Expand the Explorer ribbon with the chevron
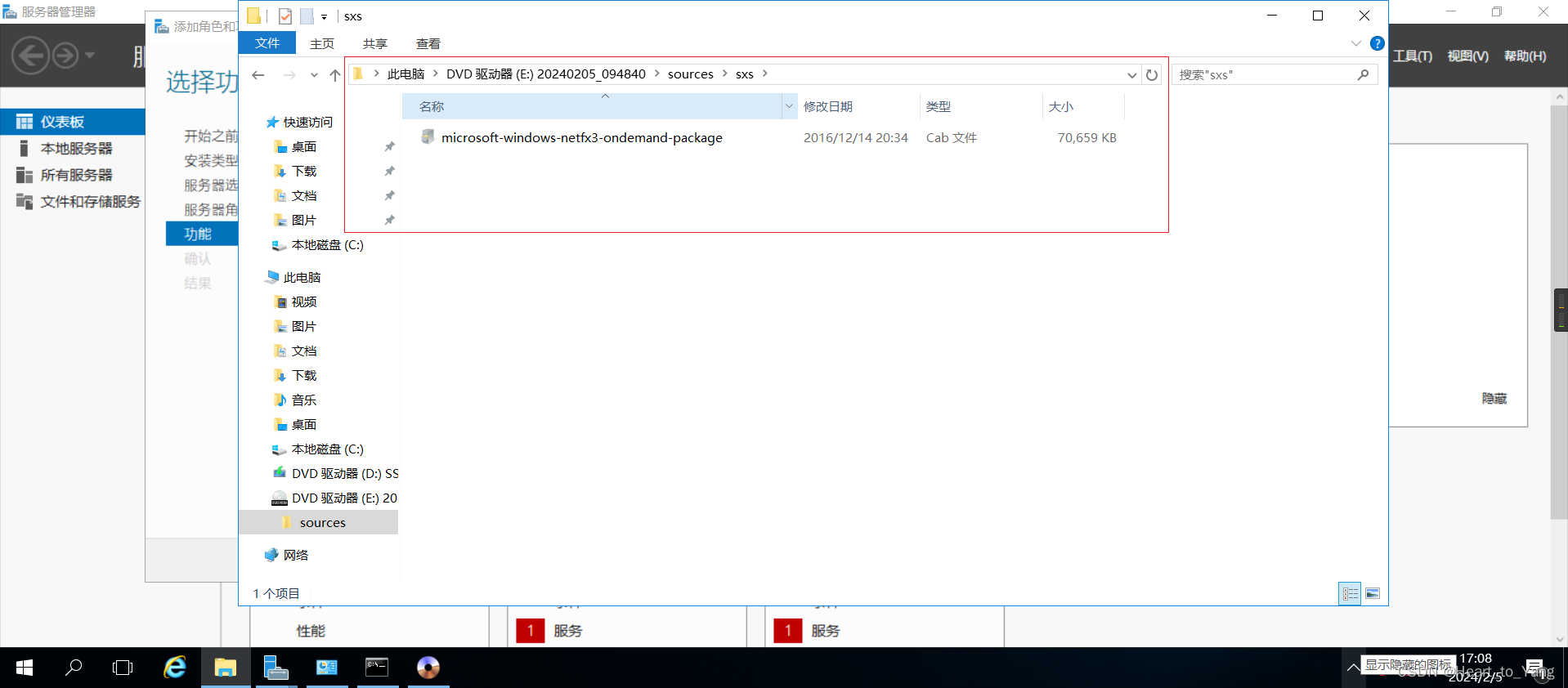 point(1356,43)
